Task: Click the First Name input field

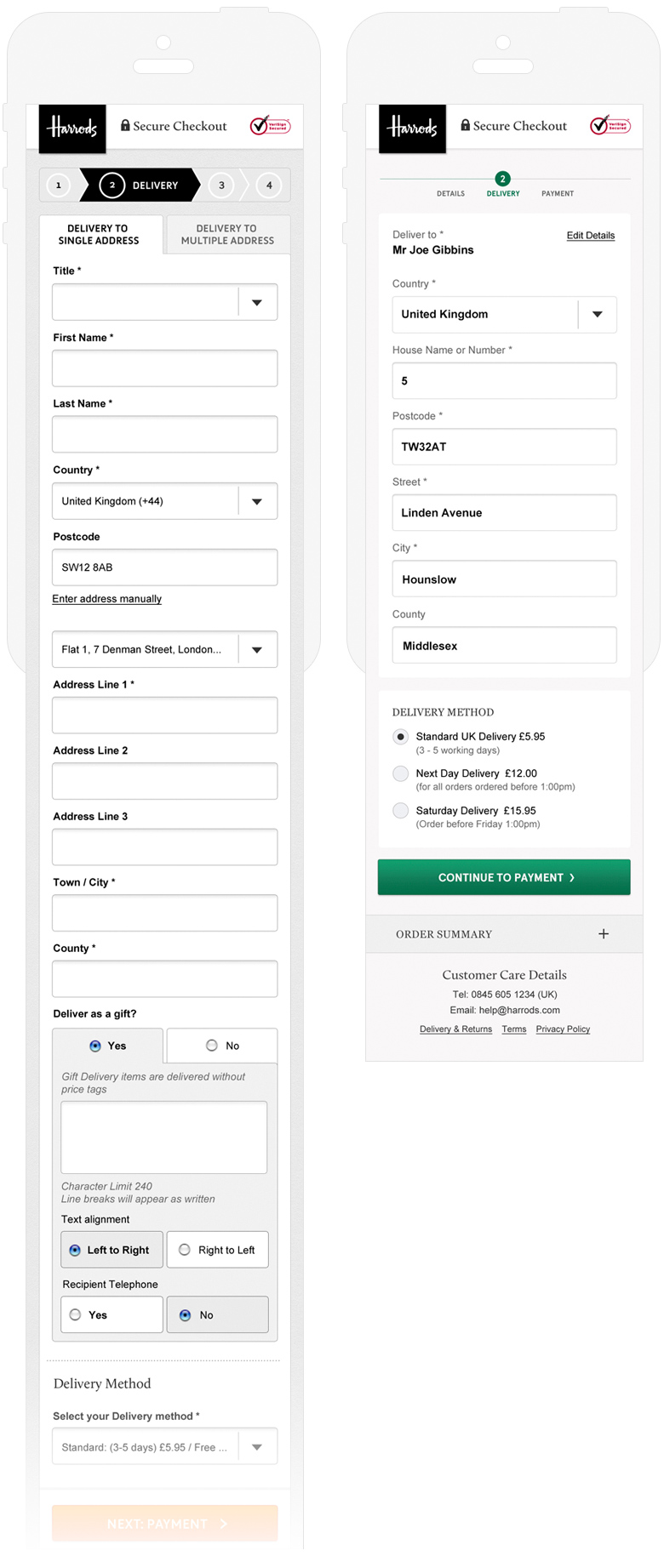Action: point(164,368)
